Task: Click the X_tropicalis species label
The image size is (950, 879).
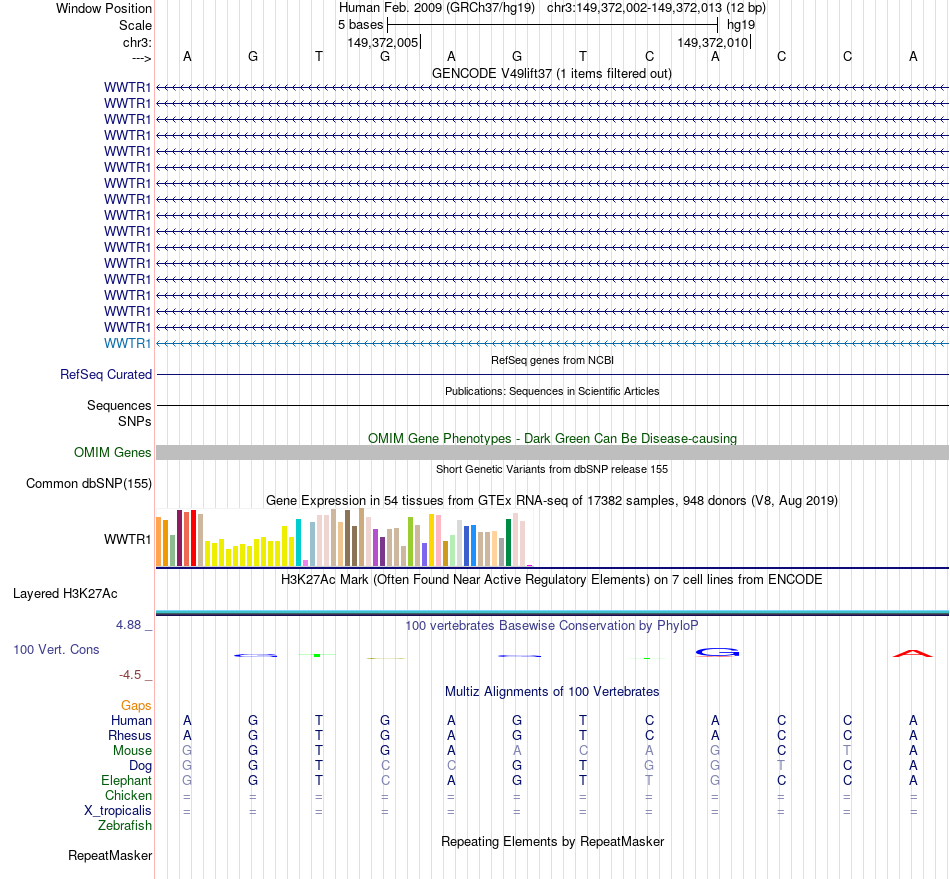Action: pyautogui.click(x=118, y=811)
